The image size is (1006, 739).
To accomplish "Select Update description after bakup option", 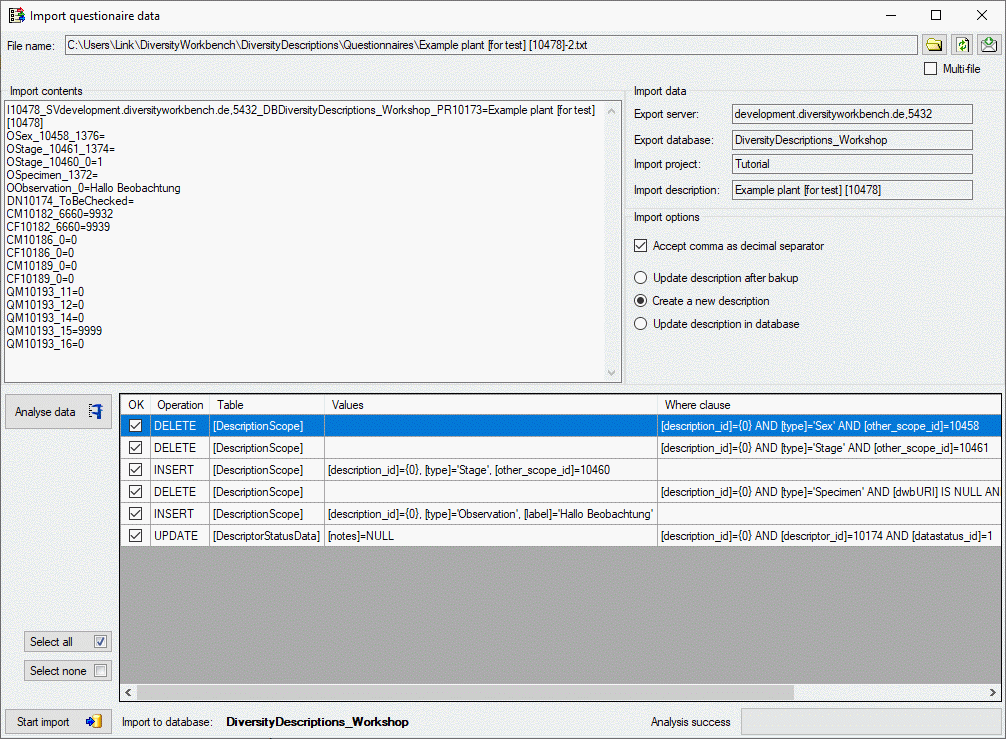I will (x=641, y=278).
